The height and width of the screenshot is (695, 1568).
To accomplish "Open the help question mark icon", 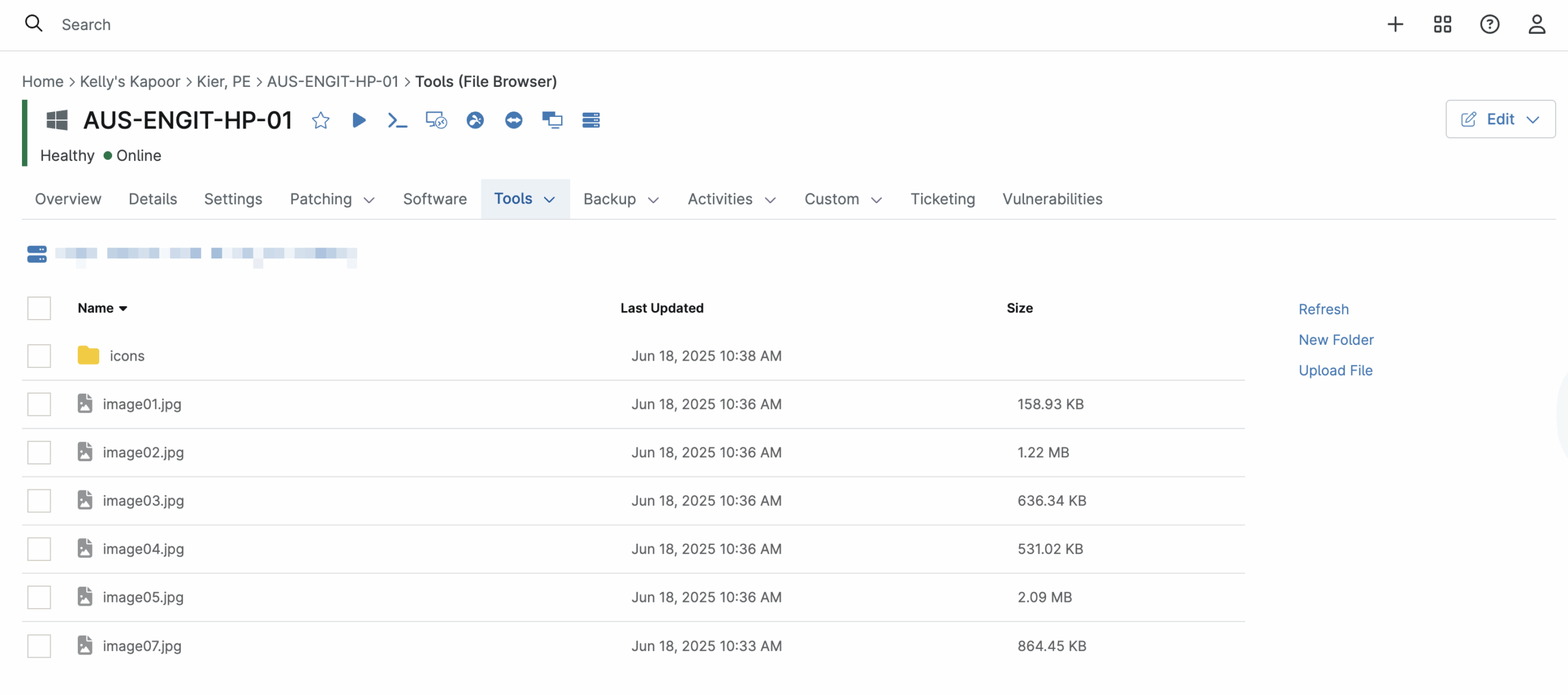I will point(1490,24).
